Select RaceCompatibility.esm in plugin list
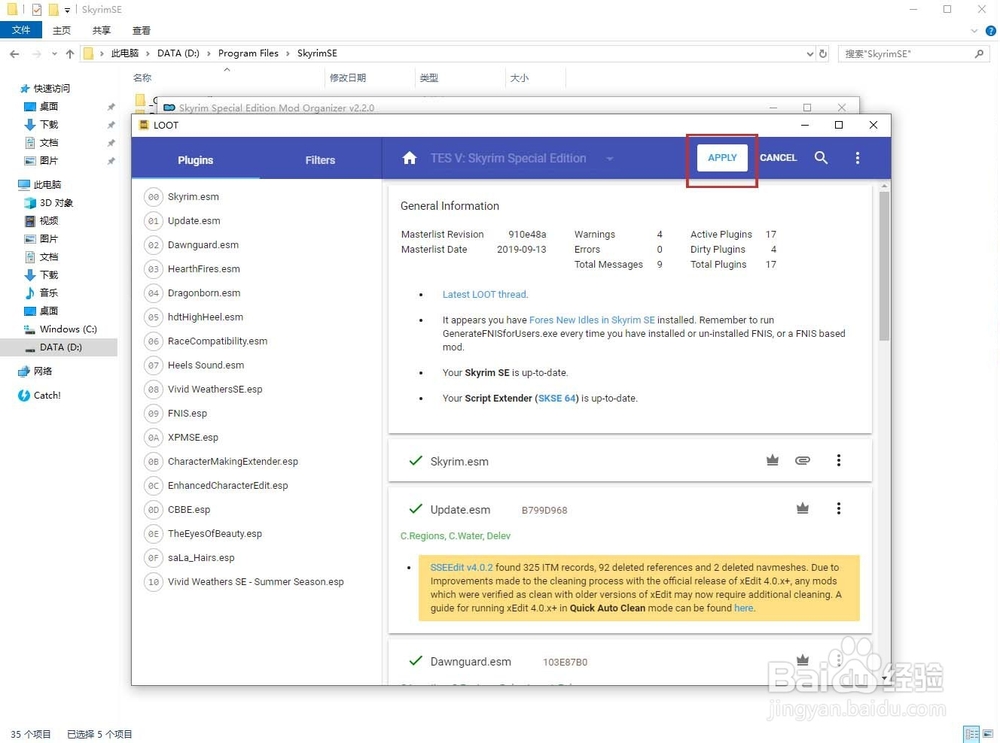 (x=217, y=341)
